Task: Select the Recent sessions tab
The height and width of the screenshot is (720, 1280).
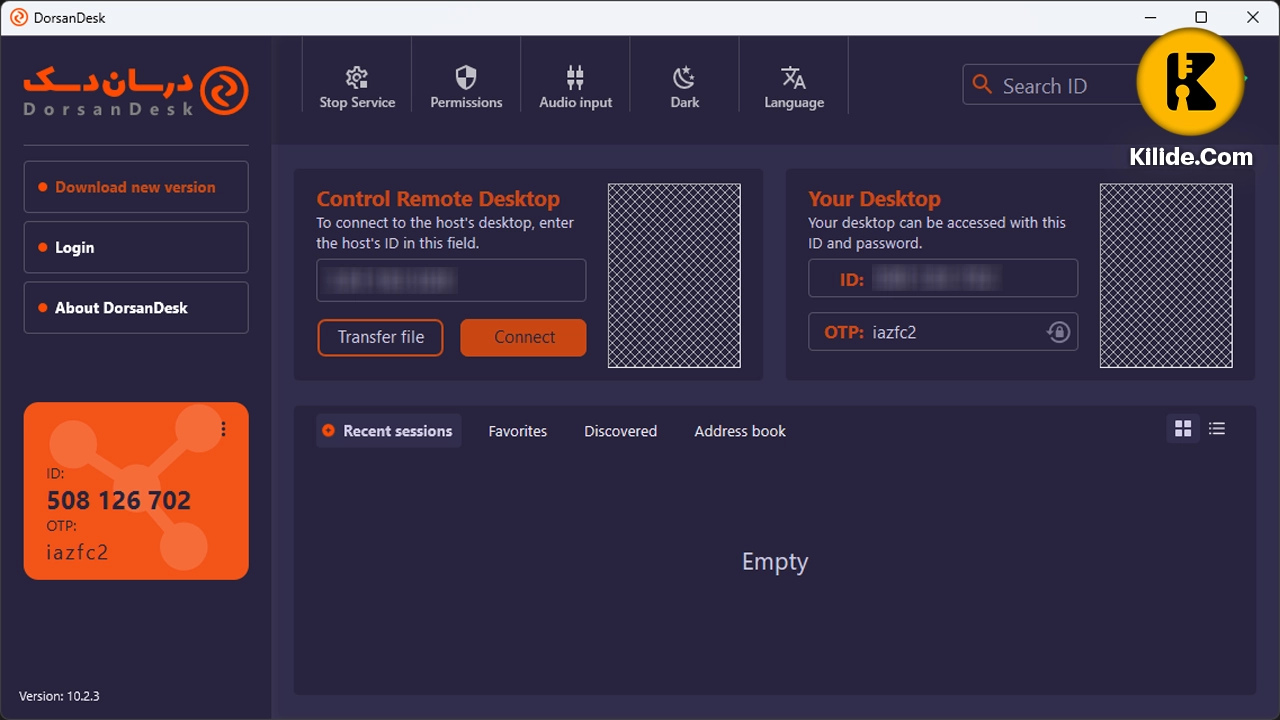Action: pos(388,431)
